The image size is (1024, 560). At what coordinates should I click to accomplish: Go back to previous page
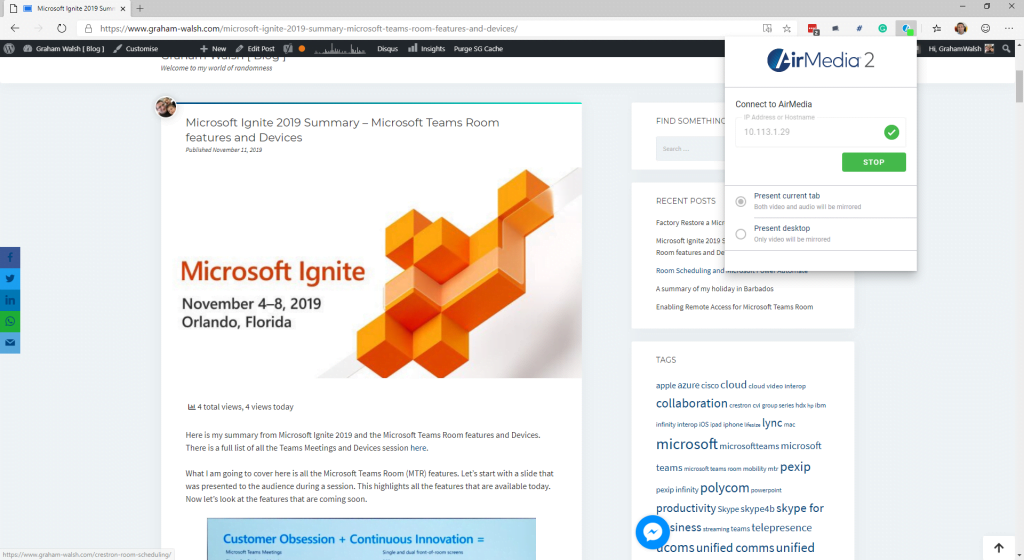[15, 28]
